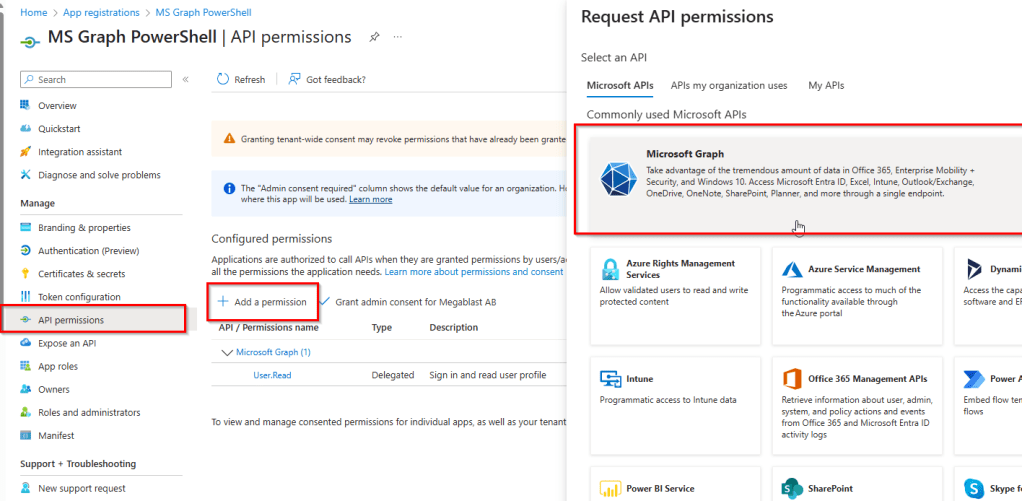Screen dimensions: 1022x501
Task: Click the Intune API icon
Action: (609, 379)
